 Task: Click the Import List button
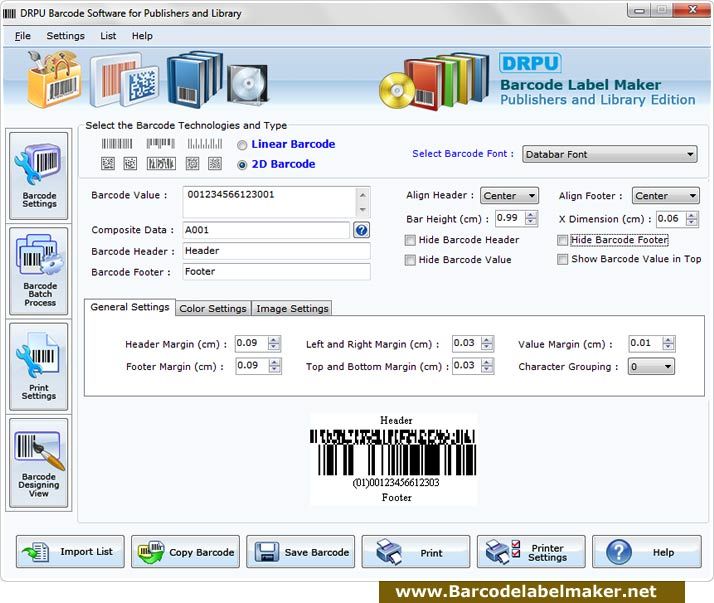tap(70, 552)
